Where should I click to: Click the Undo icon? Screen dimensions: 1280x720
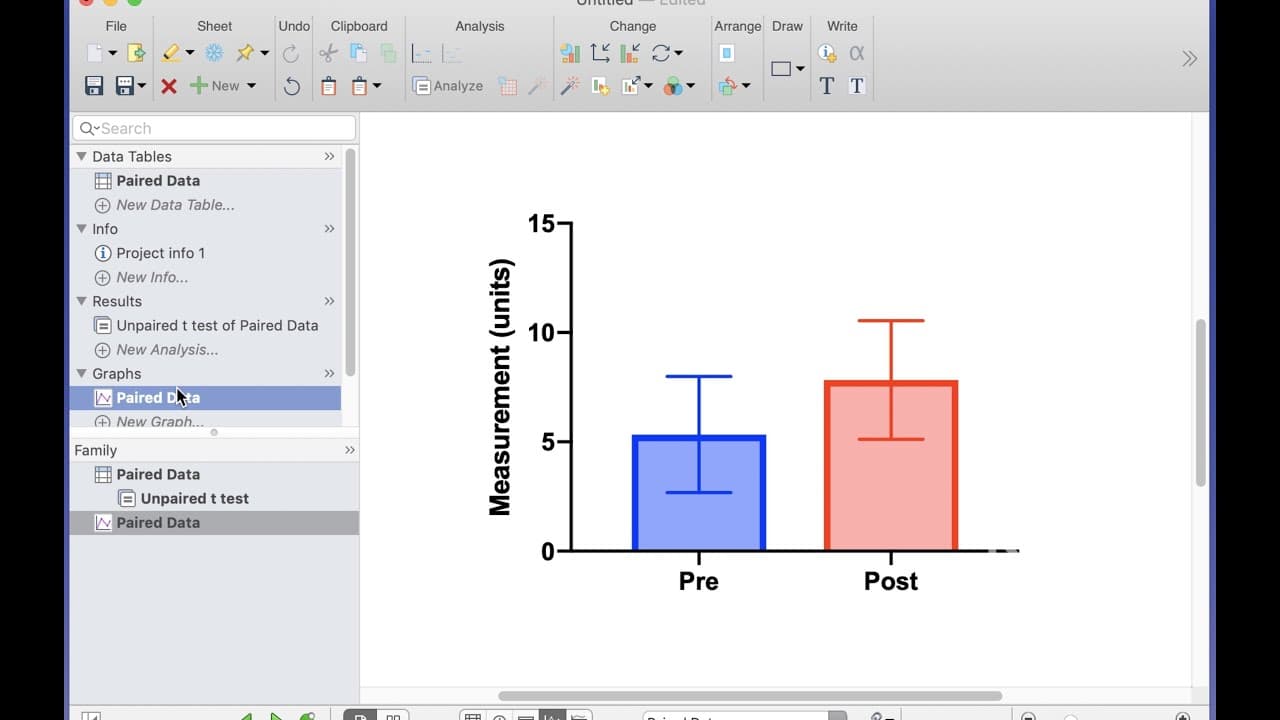291,86
